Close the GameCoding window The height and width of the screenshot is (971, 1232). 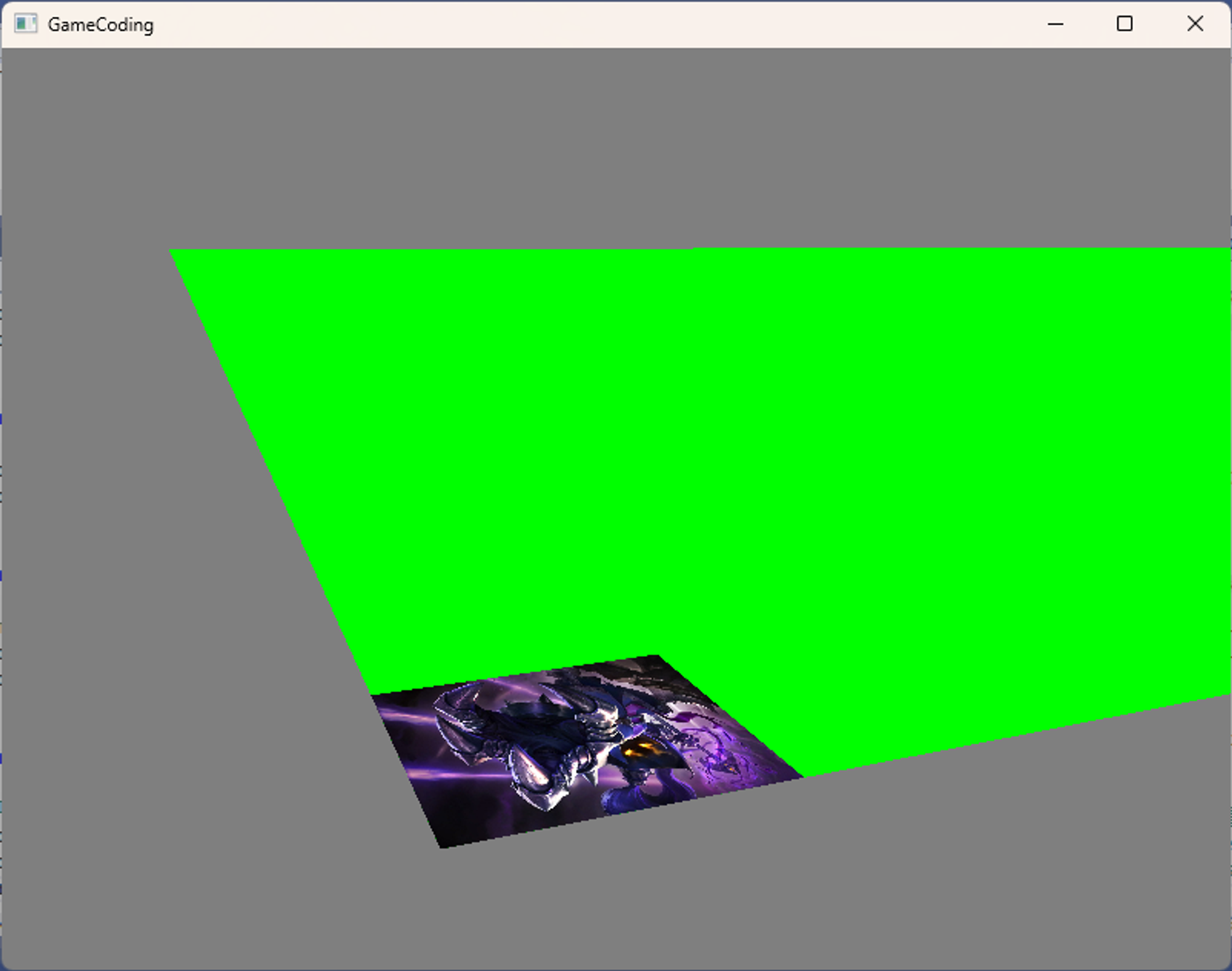1195,24
